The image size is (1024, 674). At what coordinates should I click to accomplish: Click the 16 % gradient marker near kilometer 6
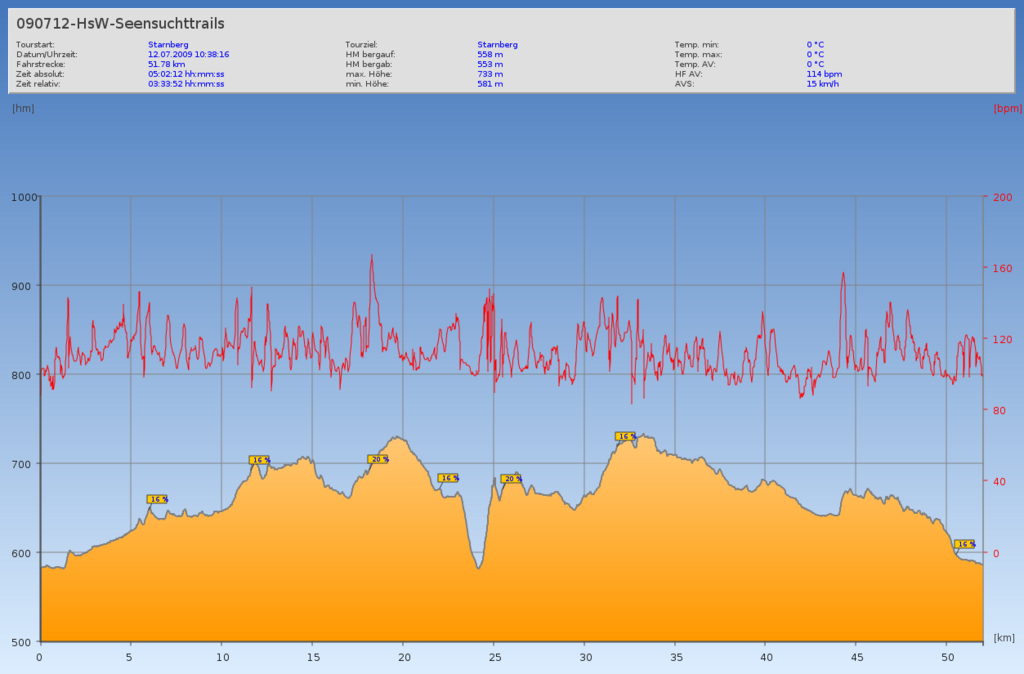[157, 499]
